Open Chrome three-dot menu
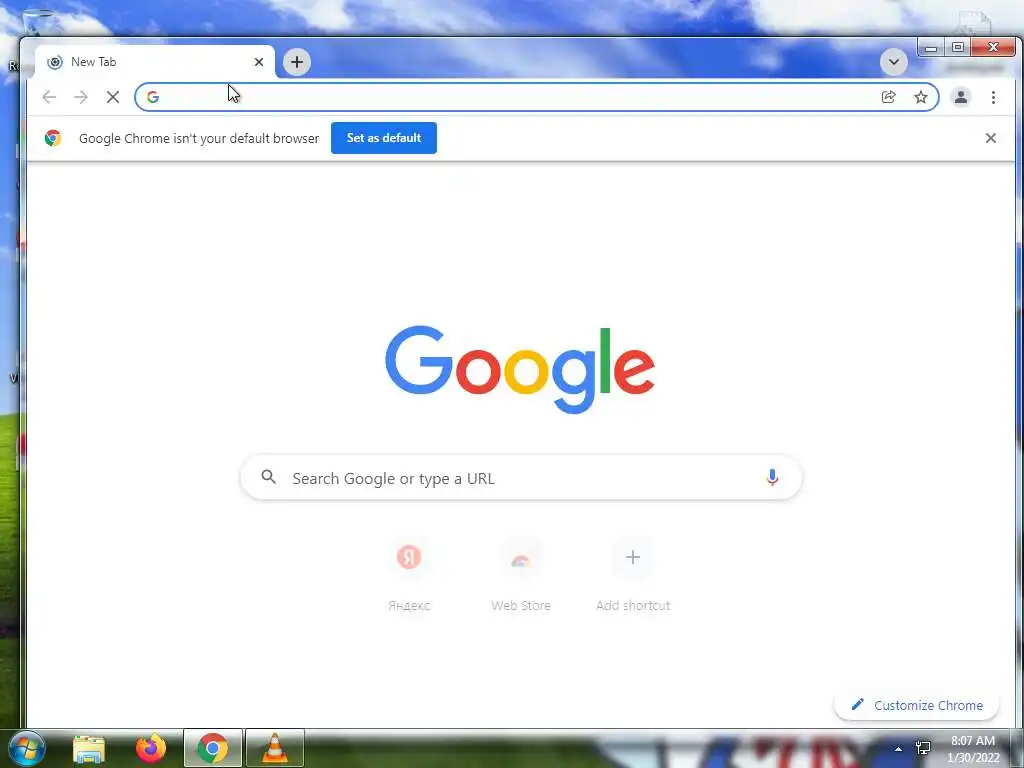 point(993,97)
